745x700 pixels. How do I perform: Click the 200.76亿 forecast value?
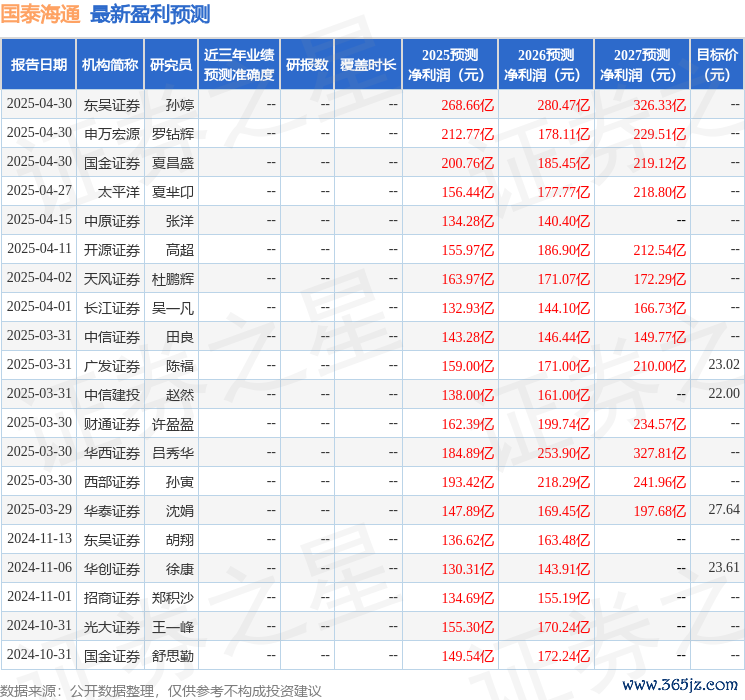click(468, 163)
